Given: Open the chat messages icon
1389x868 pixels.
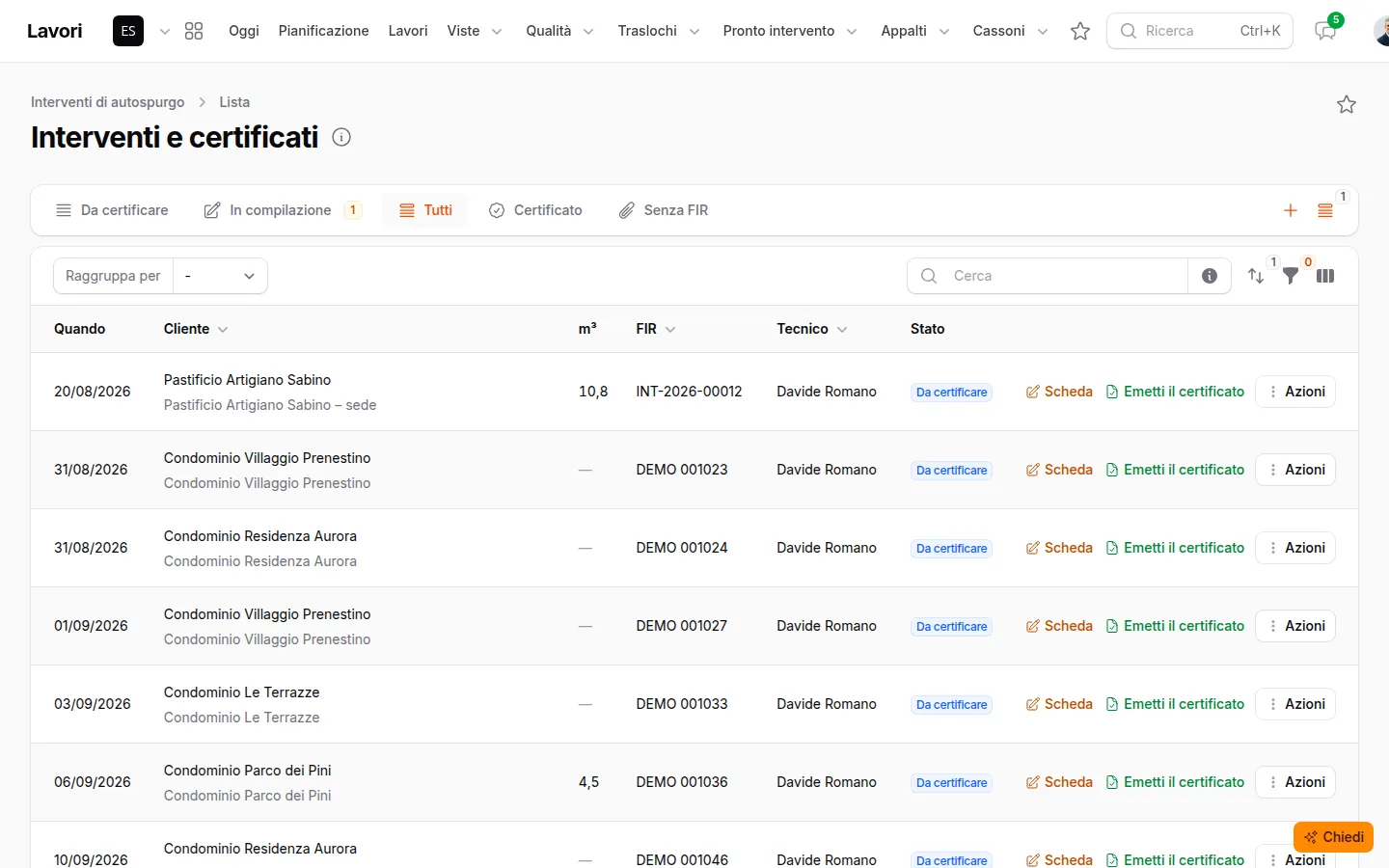Looking at the screenshot, I should tap(1325, 31).
